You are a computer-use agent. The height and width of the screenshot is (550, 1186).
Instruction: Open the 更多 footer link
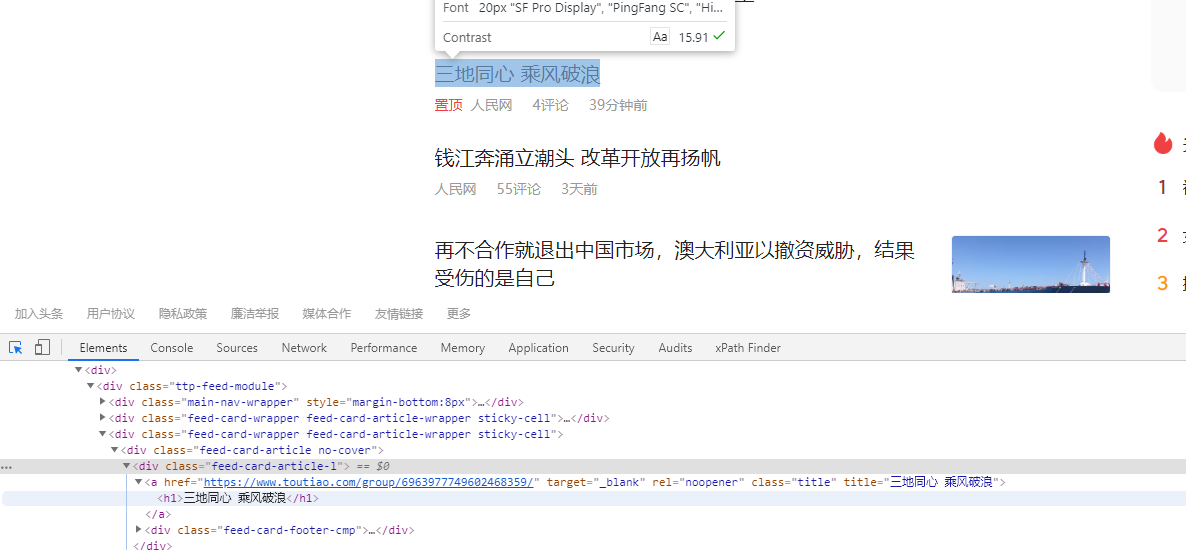click(x=459, y=313)
